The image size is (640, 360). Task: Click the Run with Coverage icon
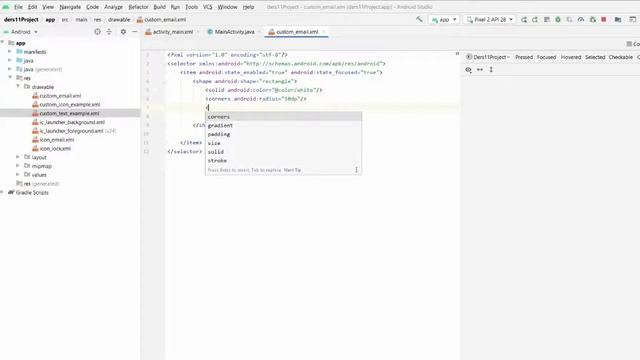(569, 20)
